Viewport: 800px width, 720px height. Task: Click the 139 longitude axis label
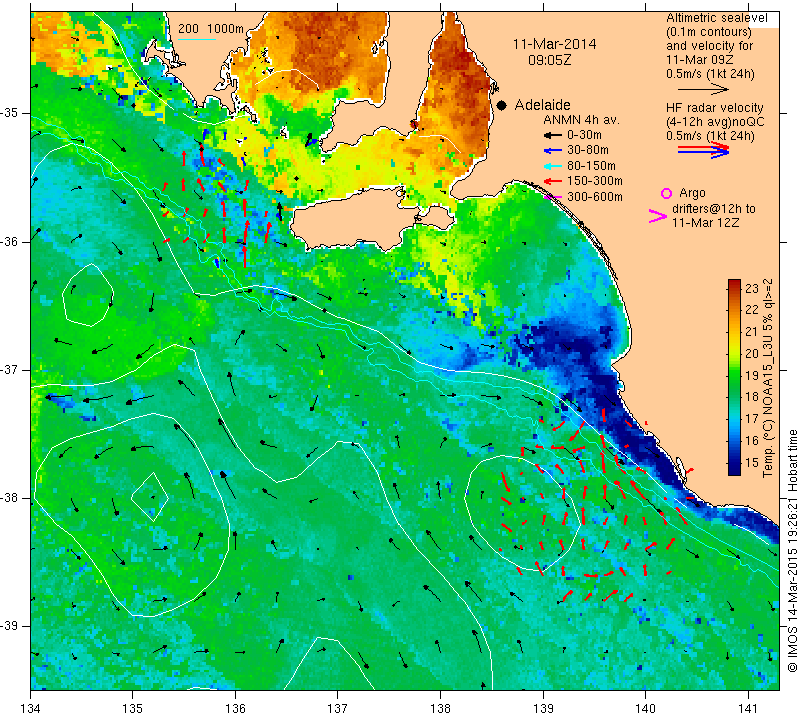tap(543, 709)
